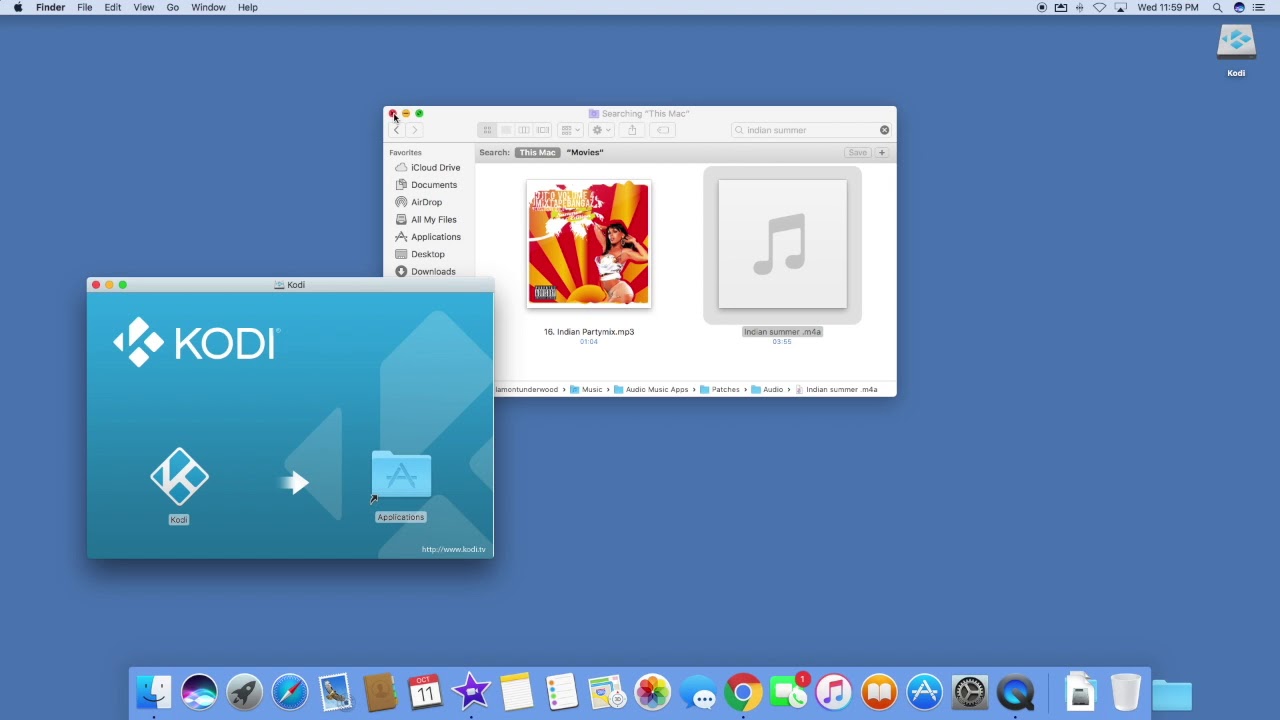Click the Finder search field
1280x720 pixels.
(x=810, y=130)
